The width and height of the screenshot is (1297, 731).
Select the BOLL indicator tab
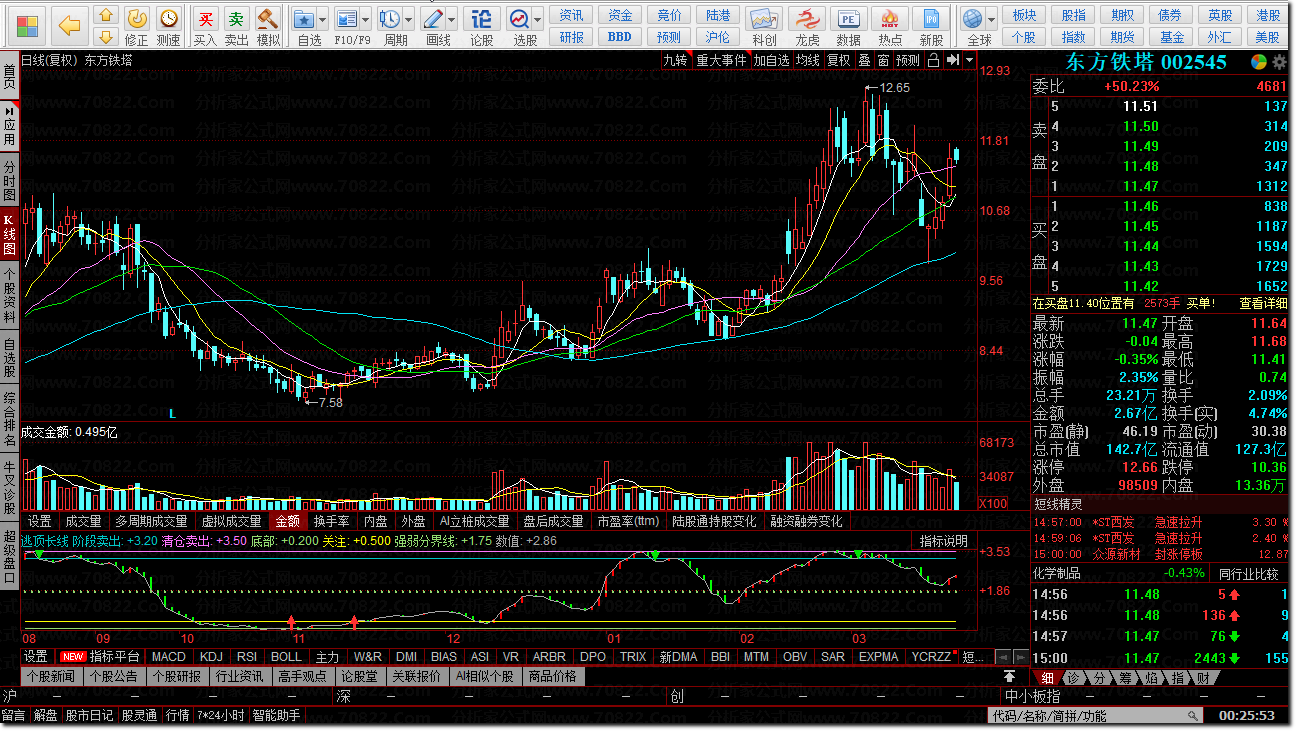pos(286,657)
